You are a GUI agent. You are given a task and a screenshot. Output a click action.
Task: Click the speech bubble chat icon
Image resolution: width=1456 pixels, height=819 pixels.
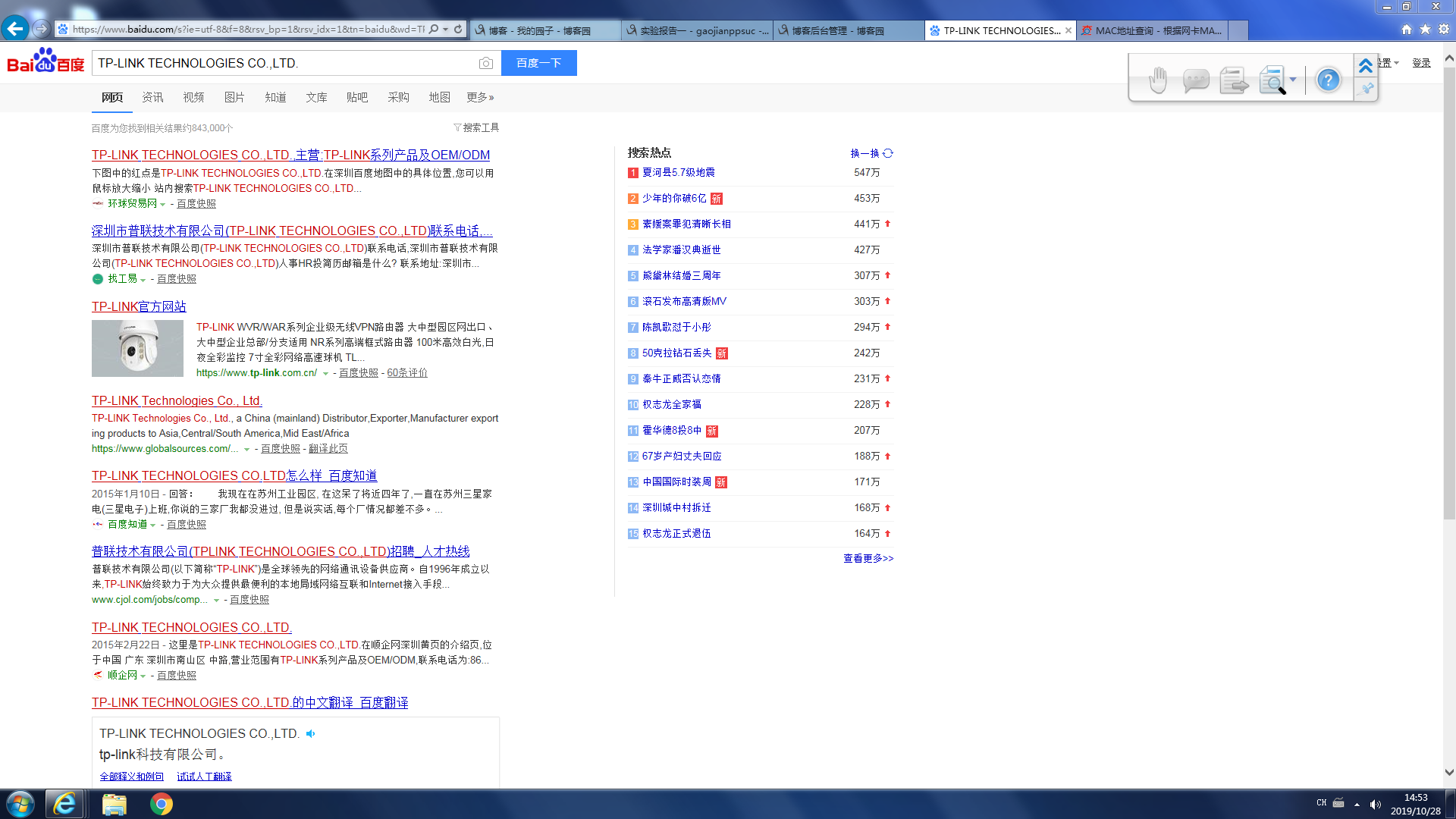[1195, 80]
